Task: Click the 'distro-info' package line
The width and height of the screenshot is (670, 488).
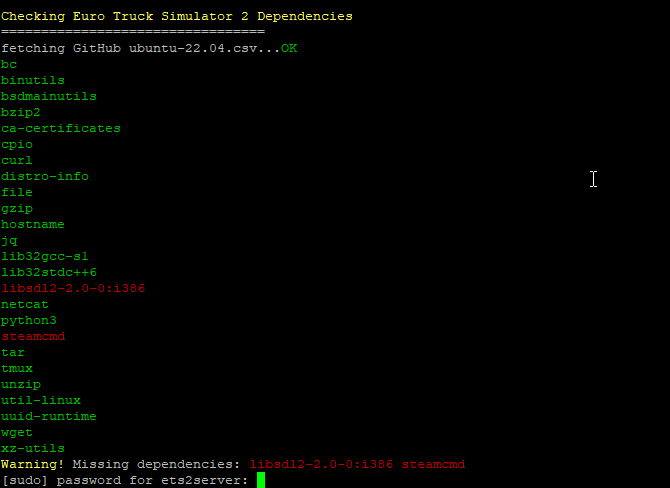Action: pos(45,176)
